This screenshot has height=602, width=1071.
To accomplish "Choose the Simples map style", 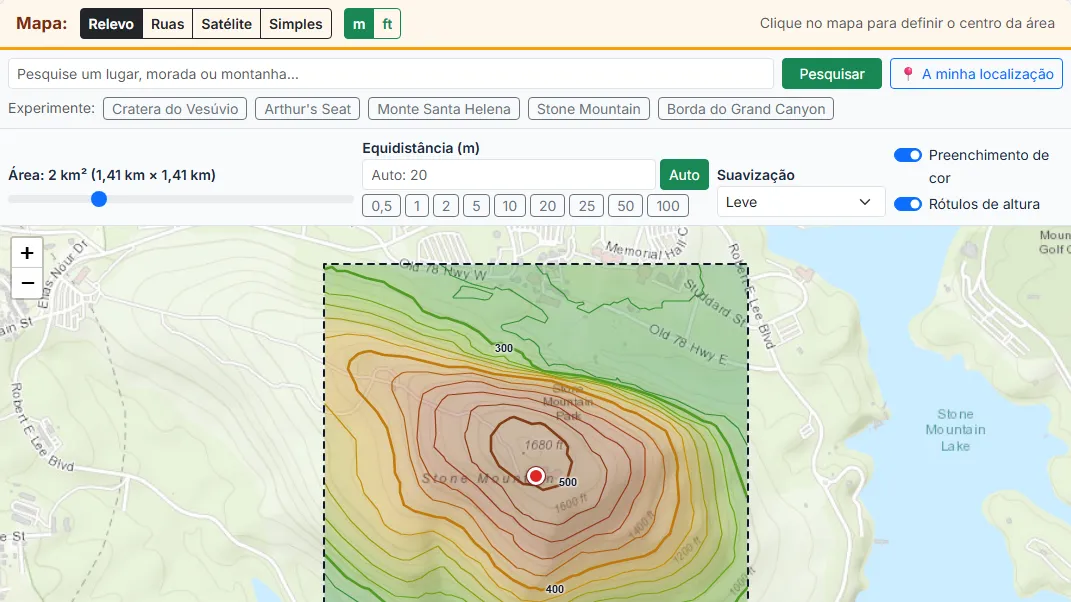I will point(296,24).
